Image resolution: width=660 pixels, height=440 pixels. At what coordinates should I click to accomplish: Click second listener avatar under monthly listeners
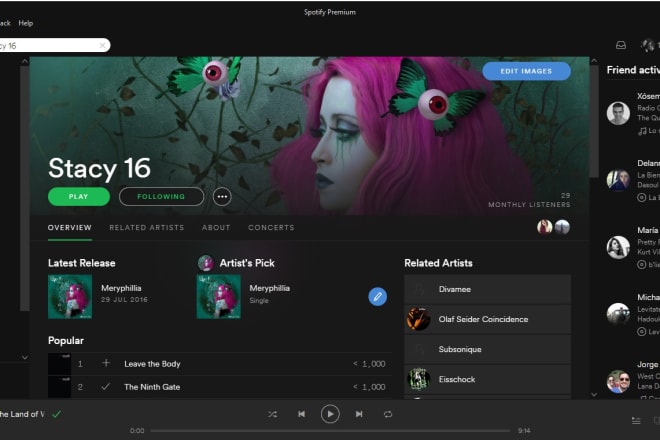pyautogui.click(x=562, y=227)
